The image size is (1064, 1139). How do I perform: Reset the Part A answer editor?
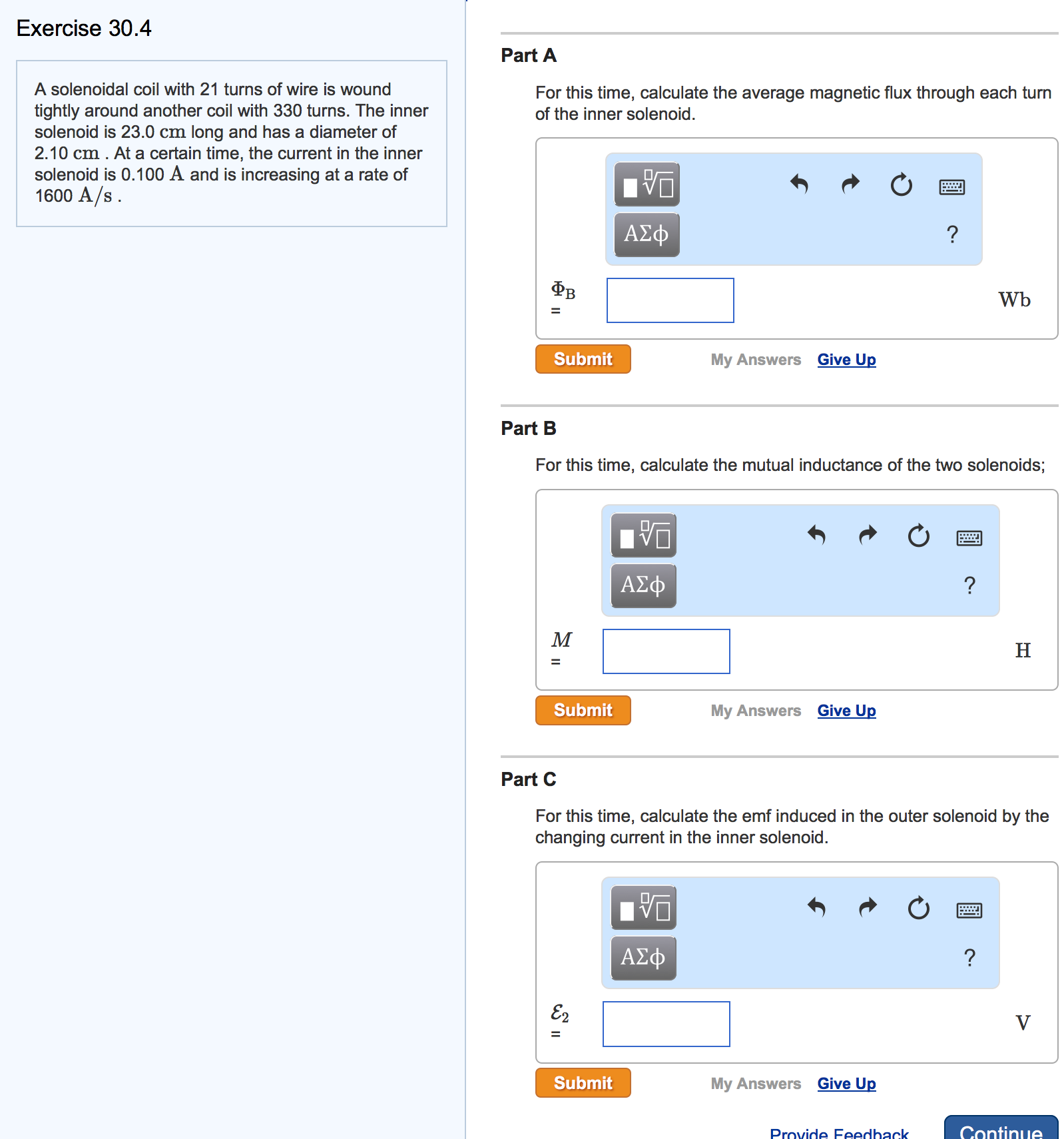point(901,185)
